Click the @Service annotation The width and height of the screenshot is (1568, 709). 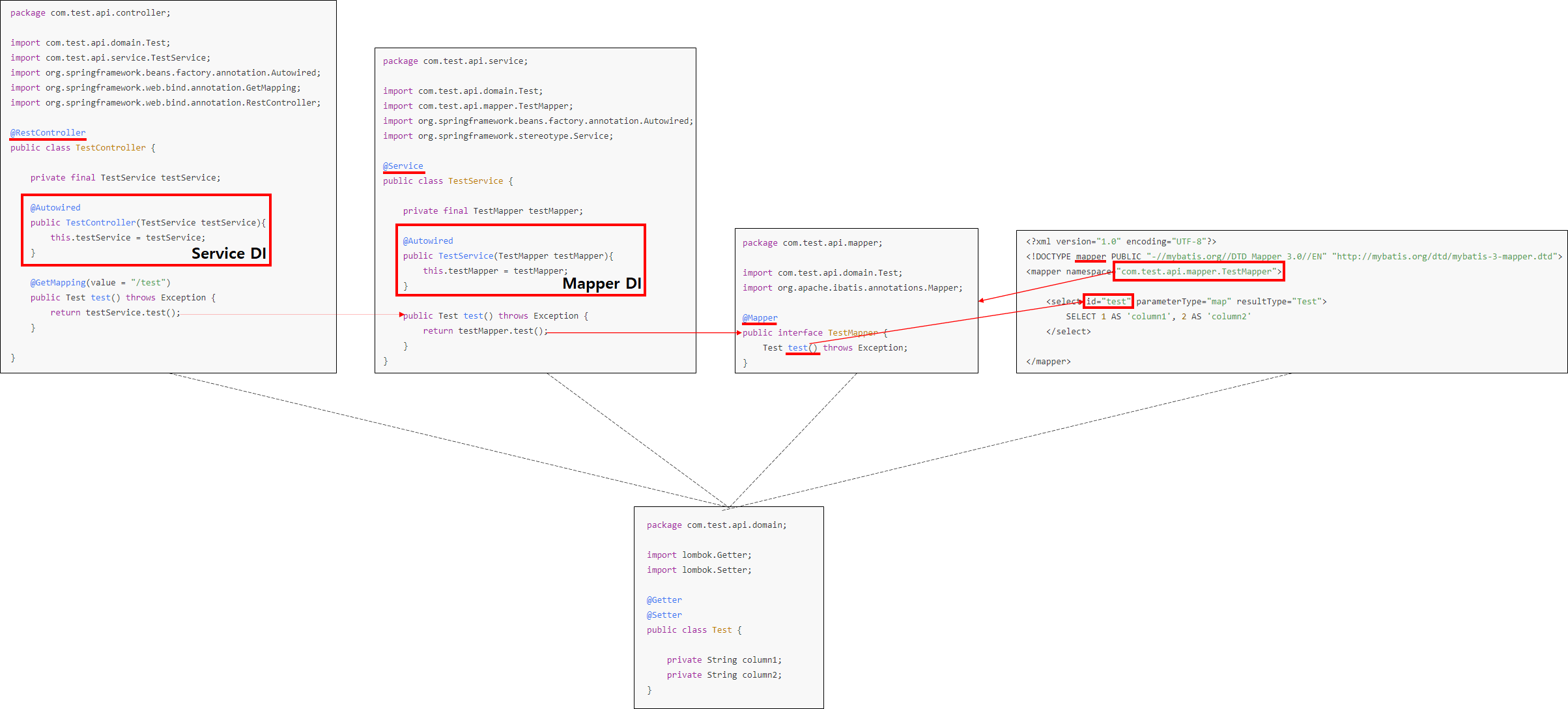pos(403,166)
